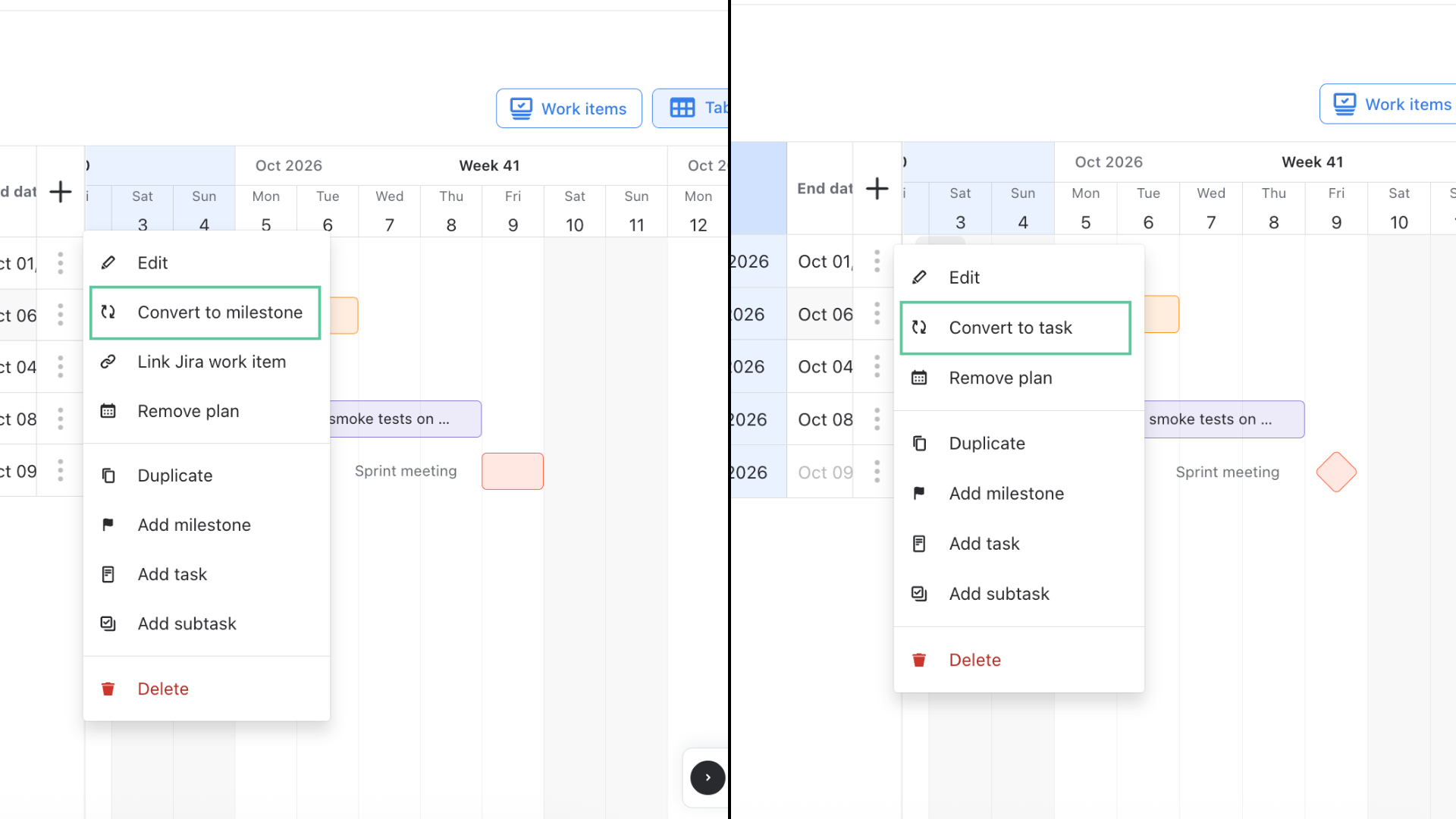Open the left Work items button
The width and height of the screenshot is (1456, 819).
tap(569, 108)
